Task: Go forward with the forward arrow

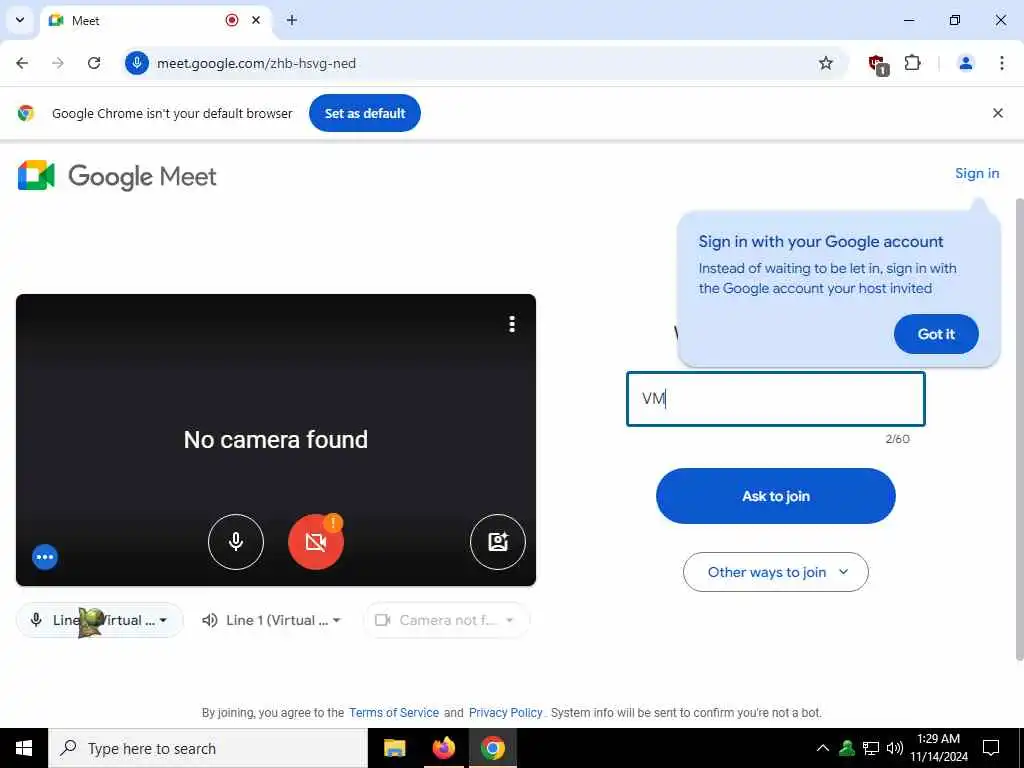Action: click(58, 63)
